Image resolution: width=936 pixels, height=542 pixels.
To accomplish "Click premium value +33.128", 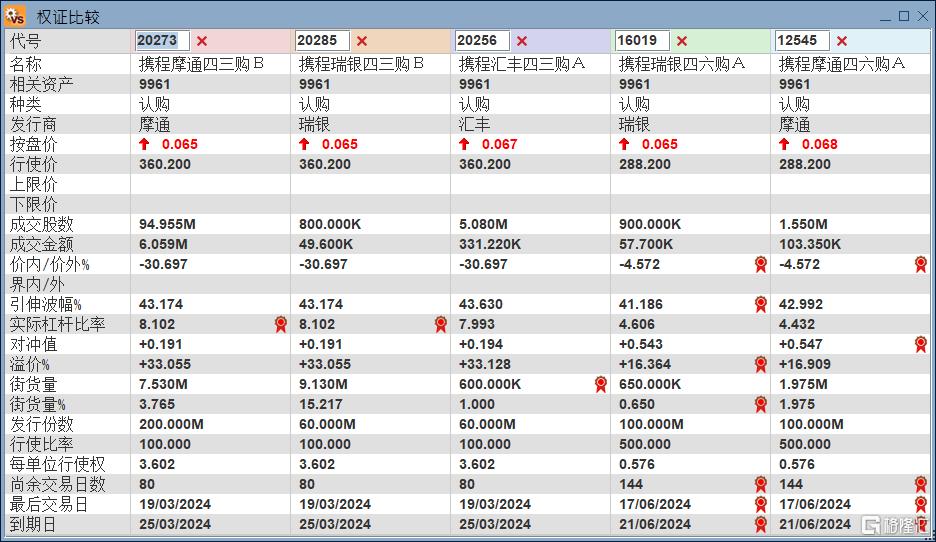I will pyautogui.click(x=485, y=364).
